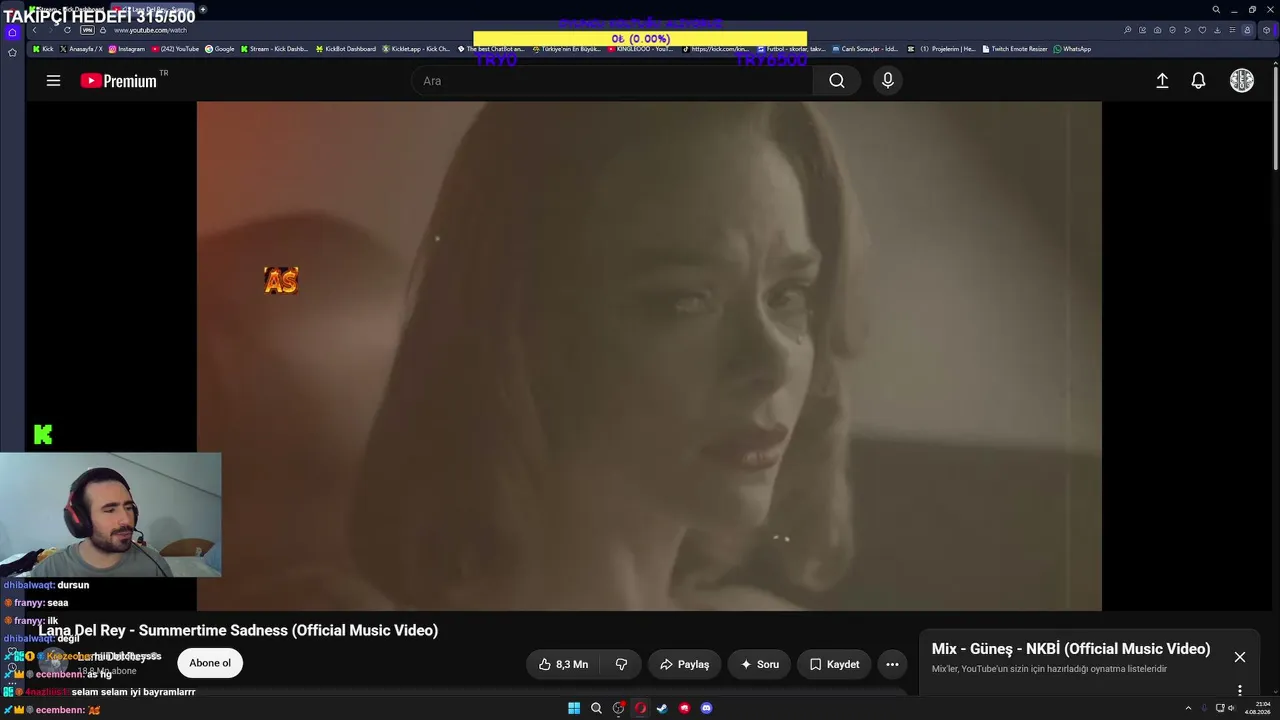Image resolution: width=1280 pixels, height=720 pixels.
Task: Open the Anasayfa / X bookmark
Action: [81, 49]
